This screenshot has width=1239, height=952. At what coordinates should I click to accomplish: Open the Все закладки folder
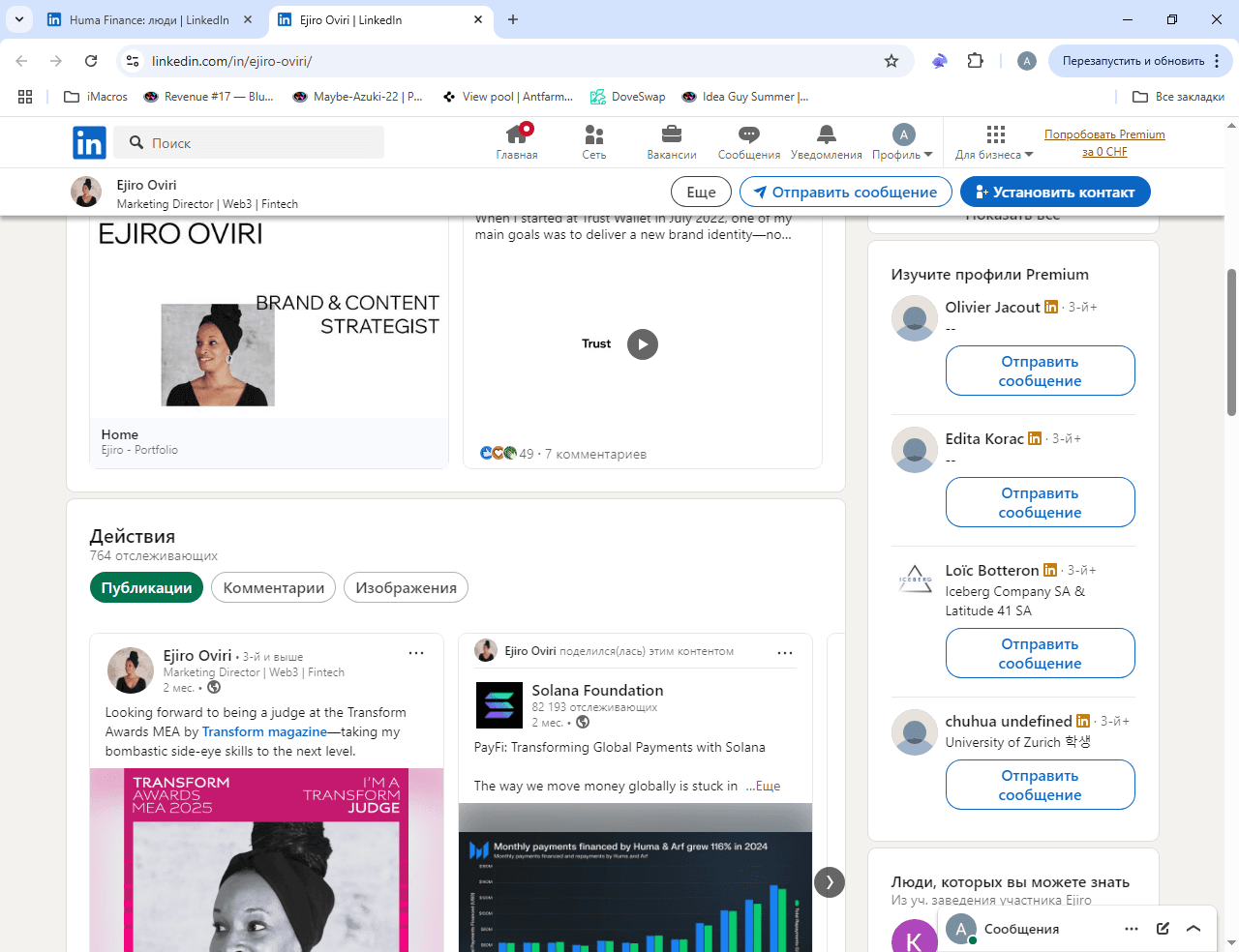1178,97
